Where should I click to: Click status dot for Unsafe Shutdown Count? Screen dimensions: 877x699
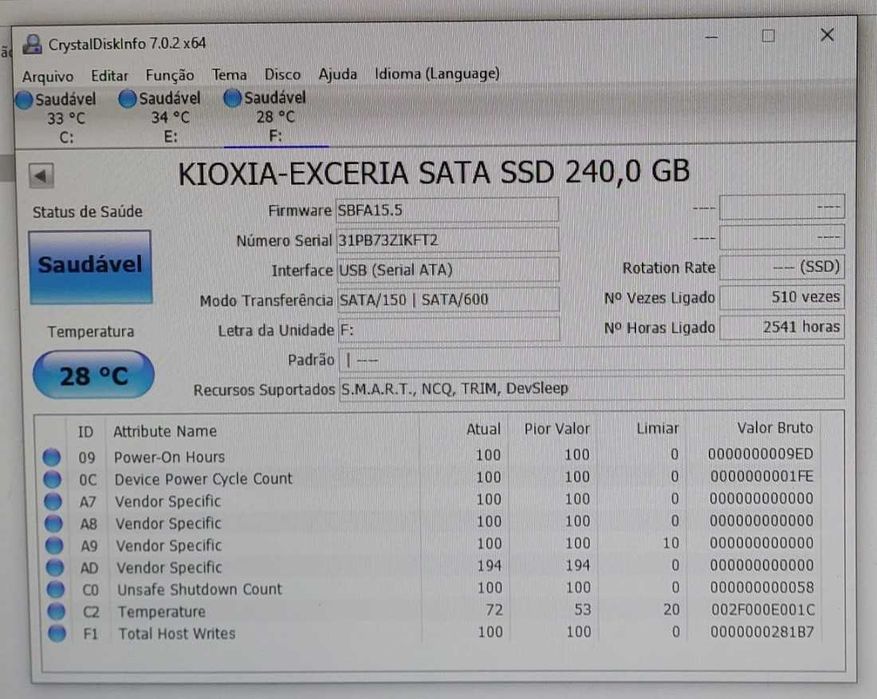(55, 589)
